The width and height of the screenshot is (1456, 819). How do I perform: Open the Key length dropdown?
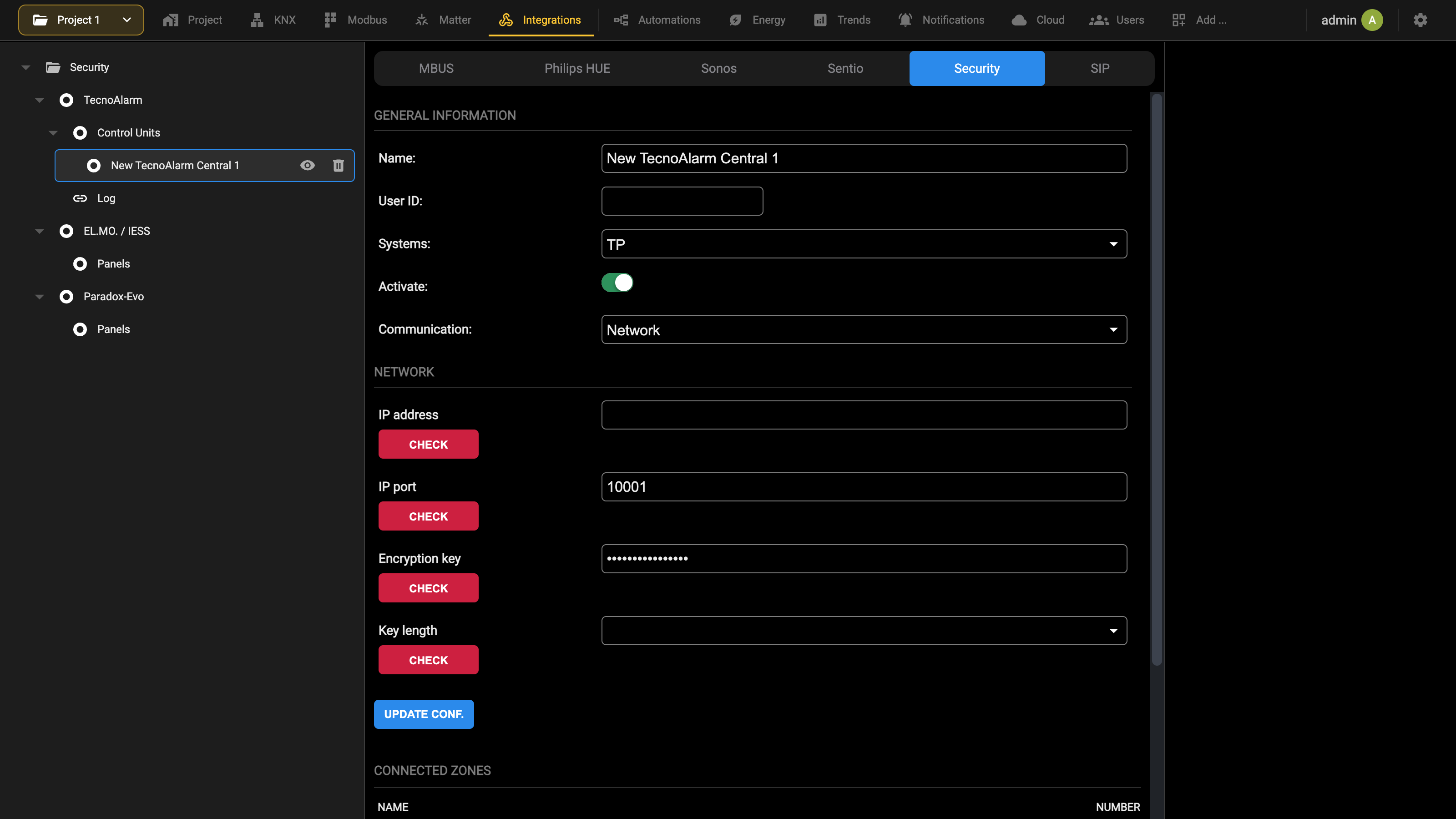[x=864, y=631]
